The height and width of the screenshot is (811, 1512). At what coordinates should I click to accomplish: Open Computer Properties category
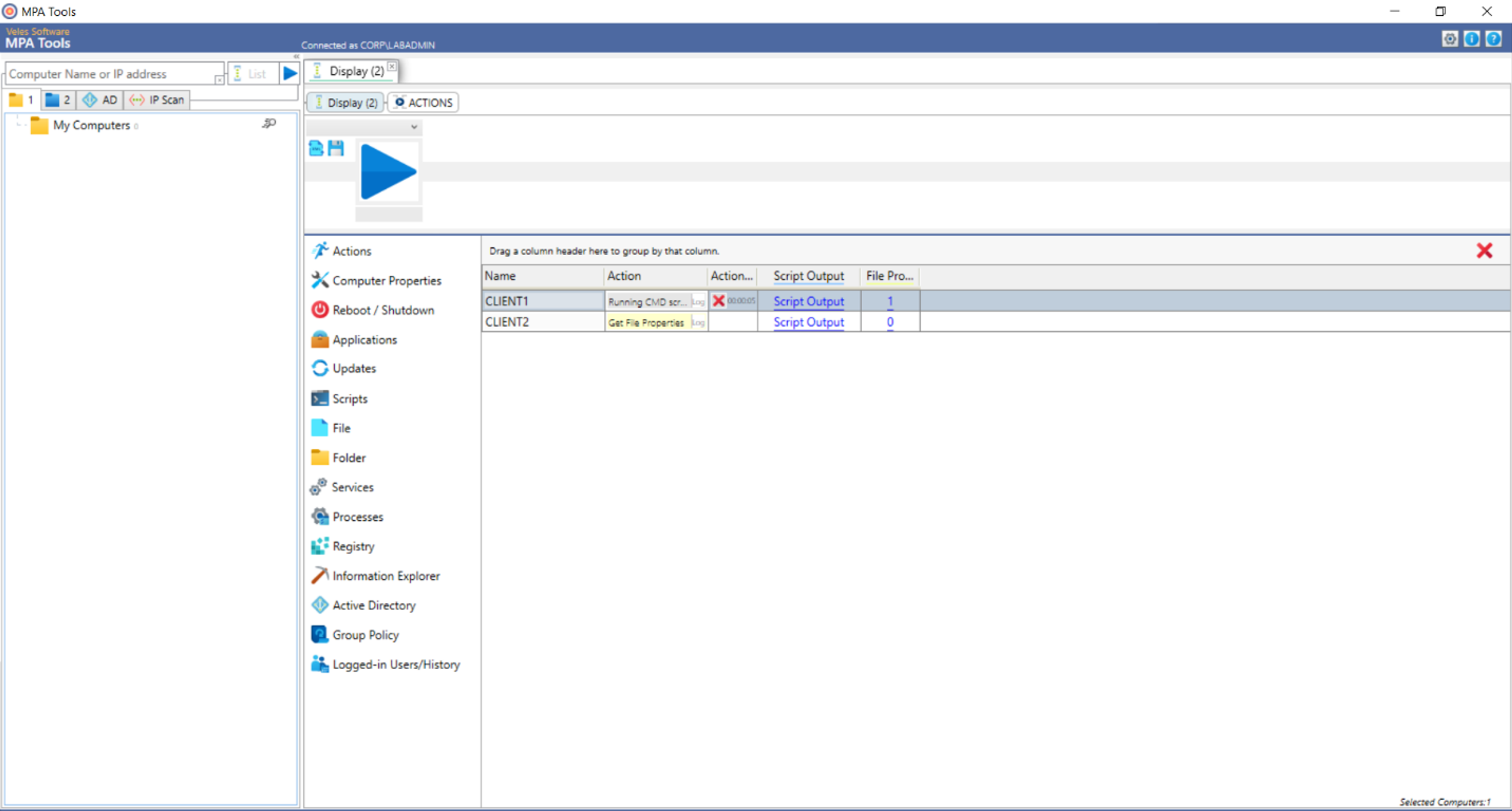click(x=376, y=281)
